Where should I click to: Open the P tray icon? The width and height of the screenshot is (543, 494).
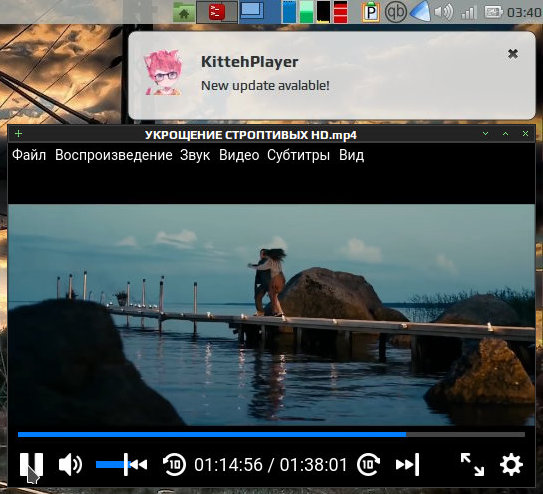click(x=371, y=12)
